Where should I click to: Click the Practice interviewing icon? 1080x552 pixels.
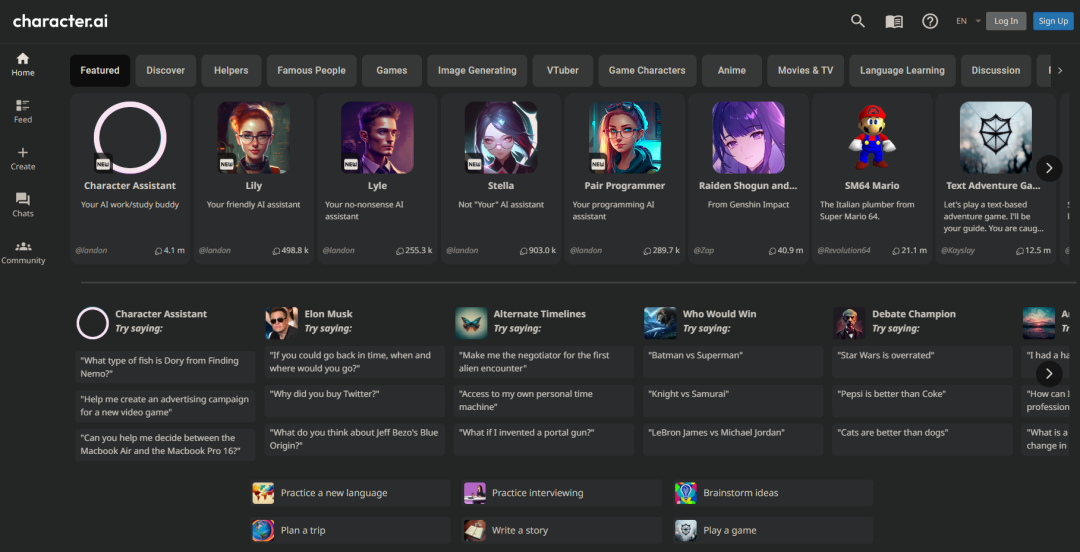pyautogui.click(x=475, y=493)
